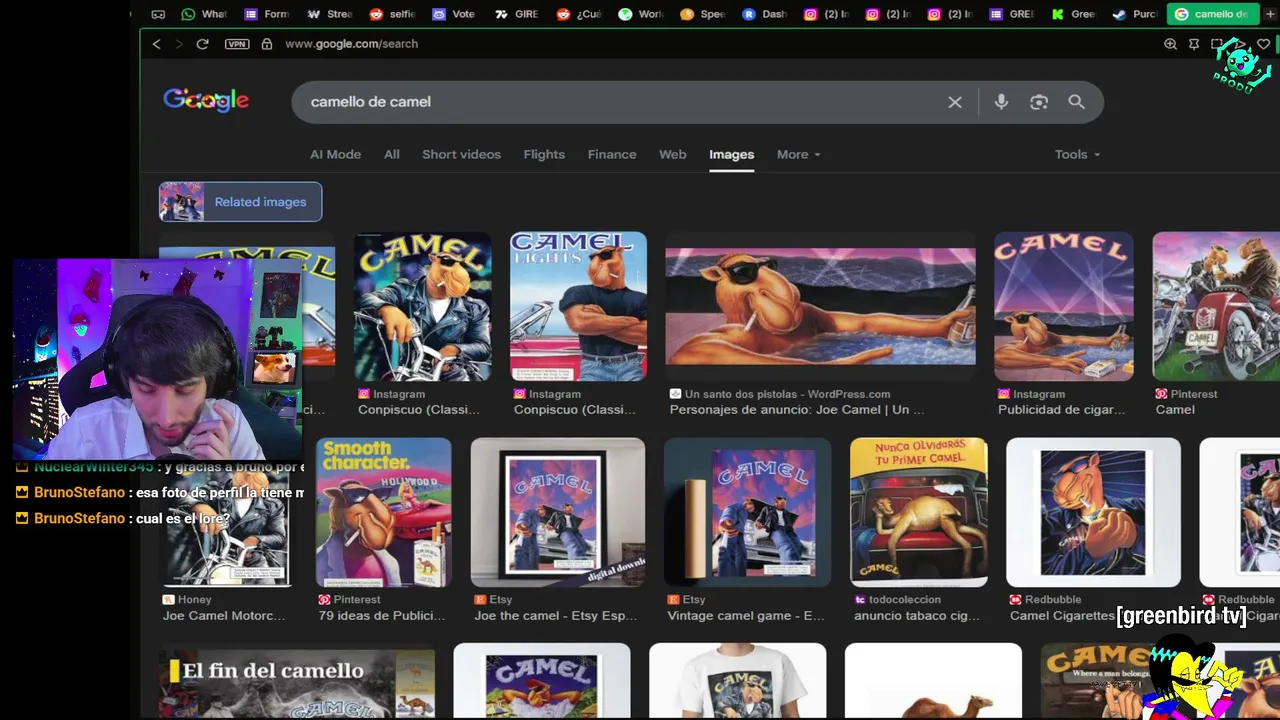Open the ¿Cuá Reddit browser tab

[x=578, y=14]
